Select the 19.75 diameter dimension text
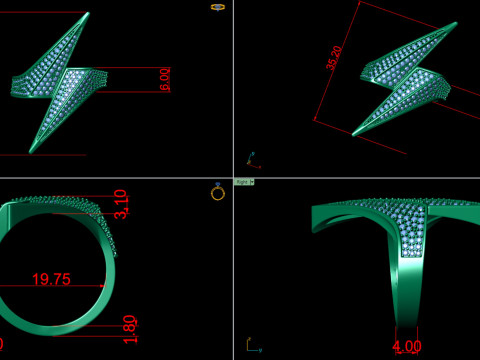Viewport: 480px width, 360px height. coord(51,279)
